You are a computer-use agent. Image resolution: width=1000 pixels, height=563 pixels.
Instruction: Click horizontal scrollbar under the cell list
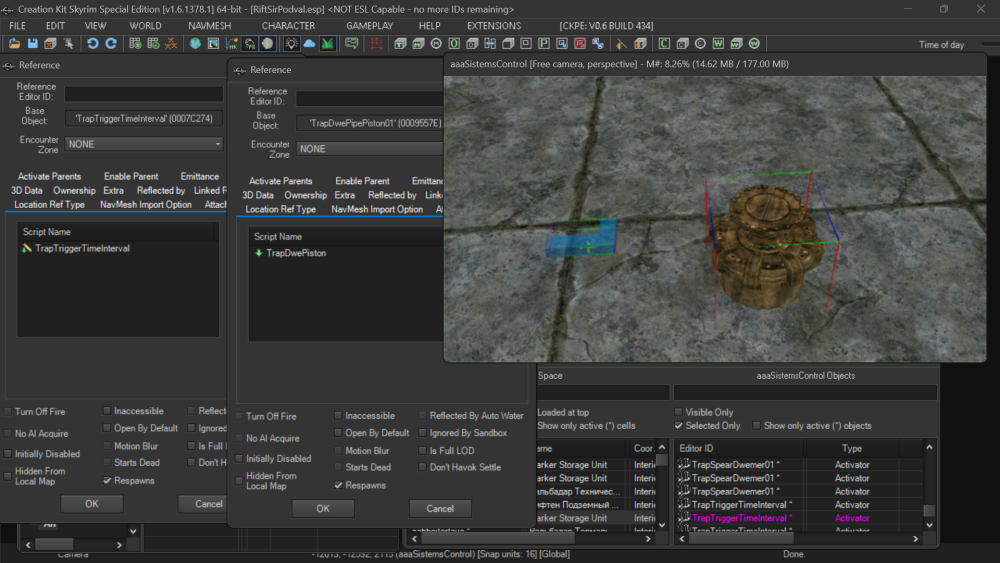(531, 539)
